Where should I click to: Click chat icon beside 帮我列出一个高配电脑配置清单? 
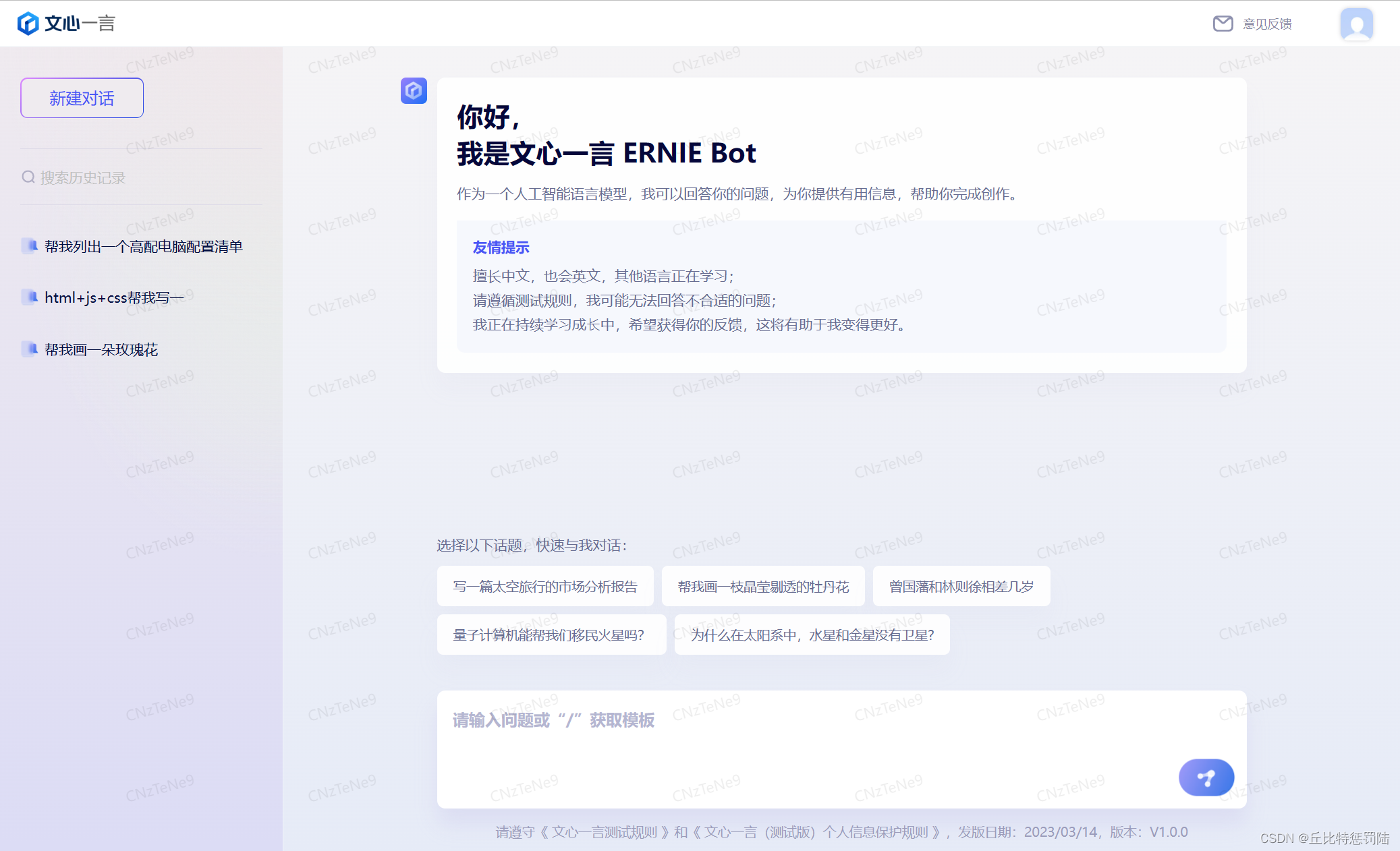tap(30, 245)
